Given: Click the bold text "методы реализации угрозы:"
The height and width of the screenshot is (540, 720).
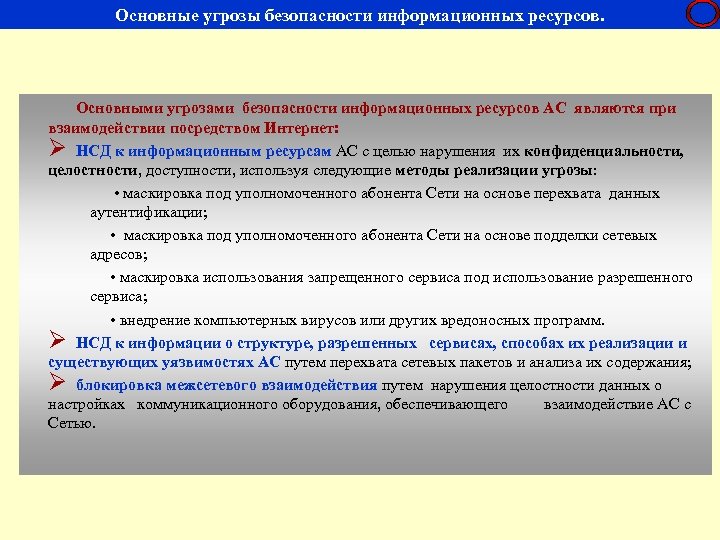Looking at the screenshot, I should click(496, 171).
